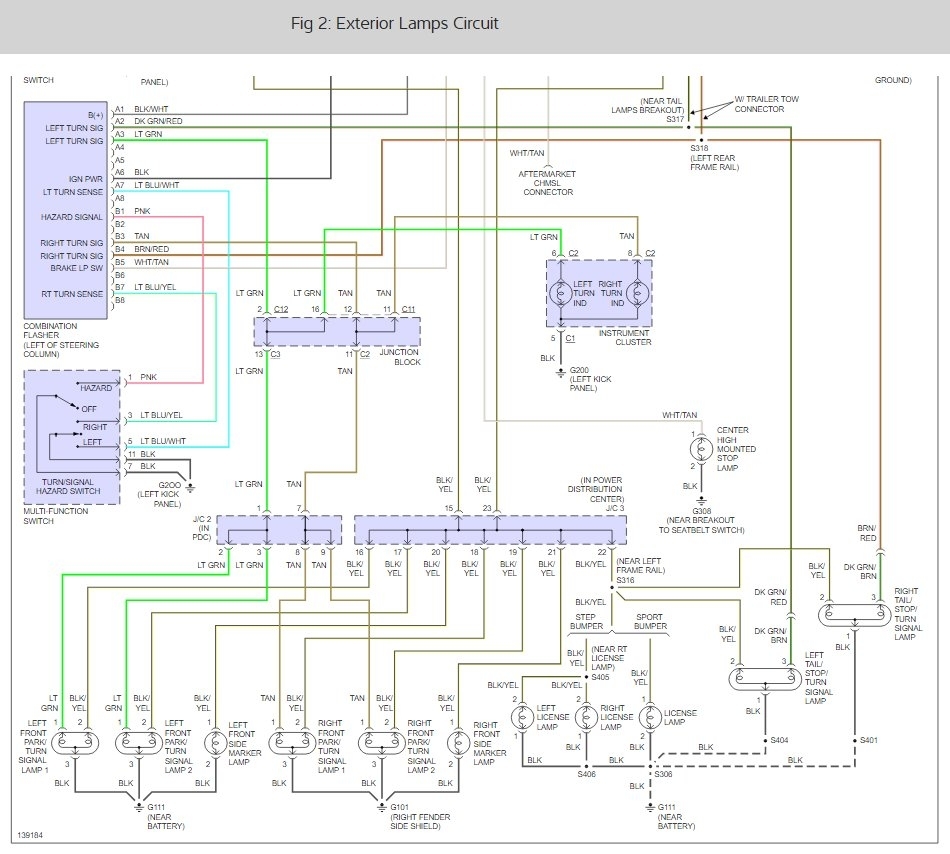Screen dimensions: 950x854
Task: Click the Right Front Side Marker Lamp symbol
Action: (x=458, y=743)
